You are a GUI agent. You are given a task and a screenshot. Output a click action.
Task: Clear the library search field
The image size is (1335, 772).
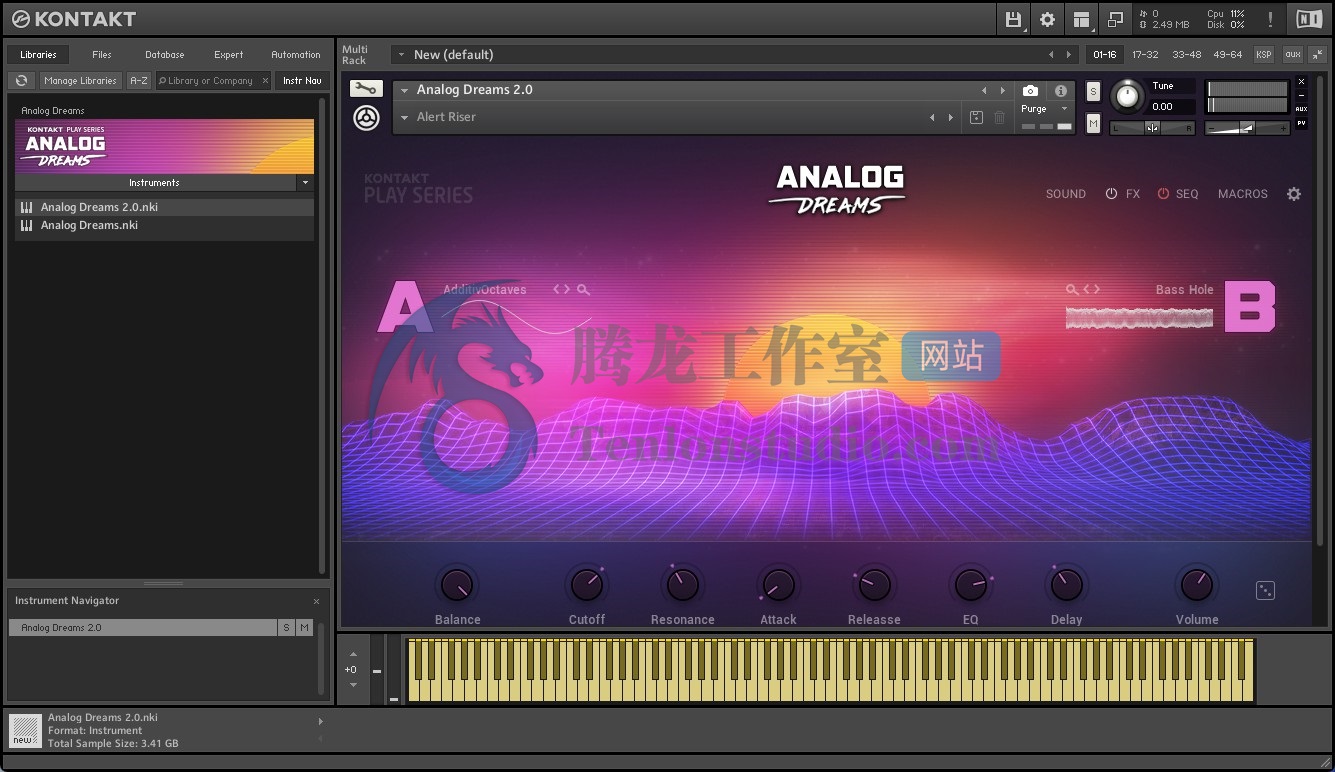265,81
